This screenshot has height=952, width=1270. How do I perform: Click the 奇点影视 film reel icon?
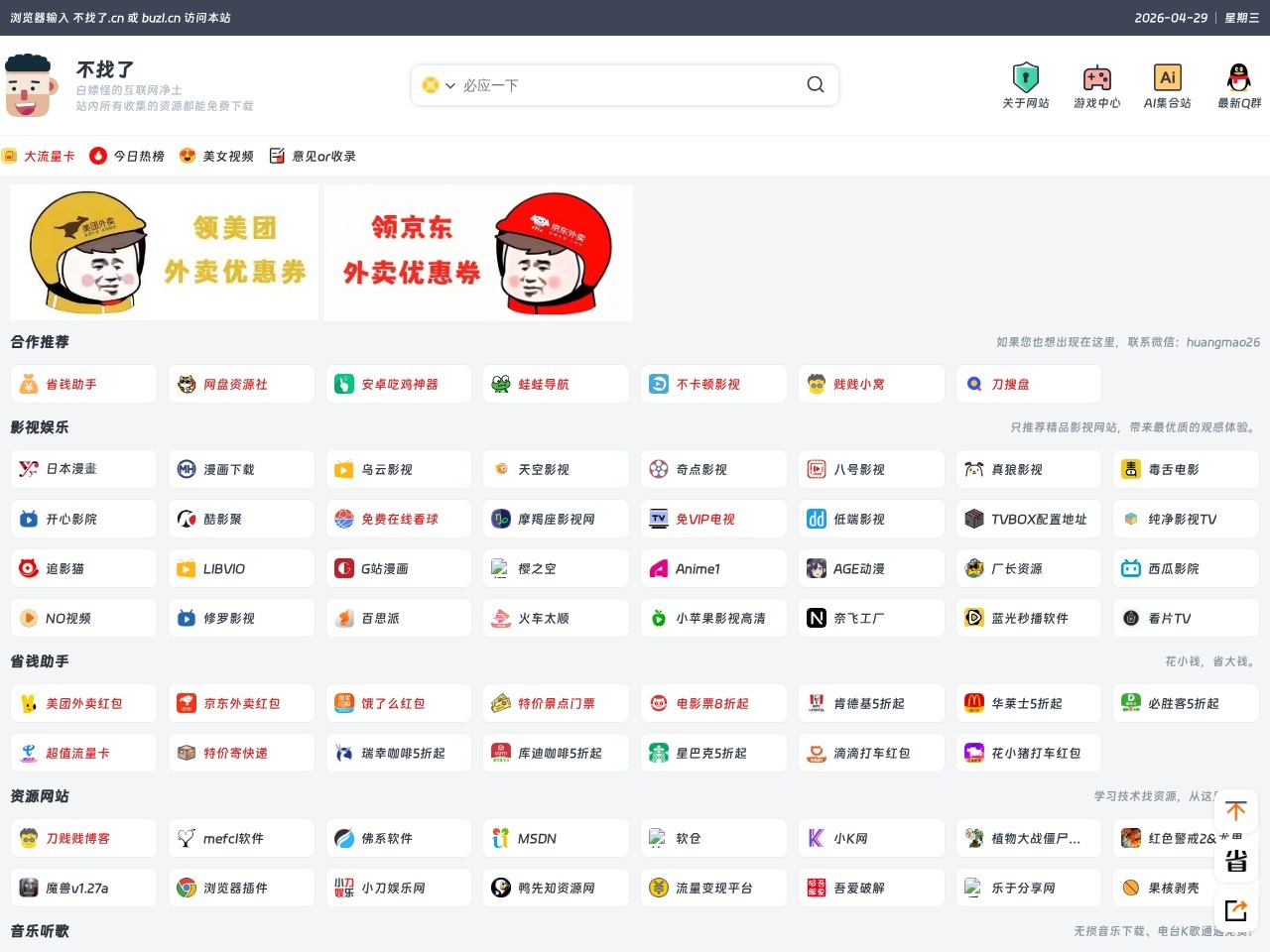pos(659,470)
